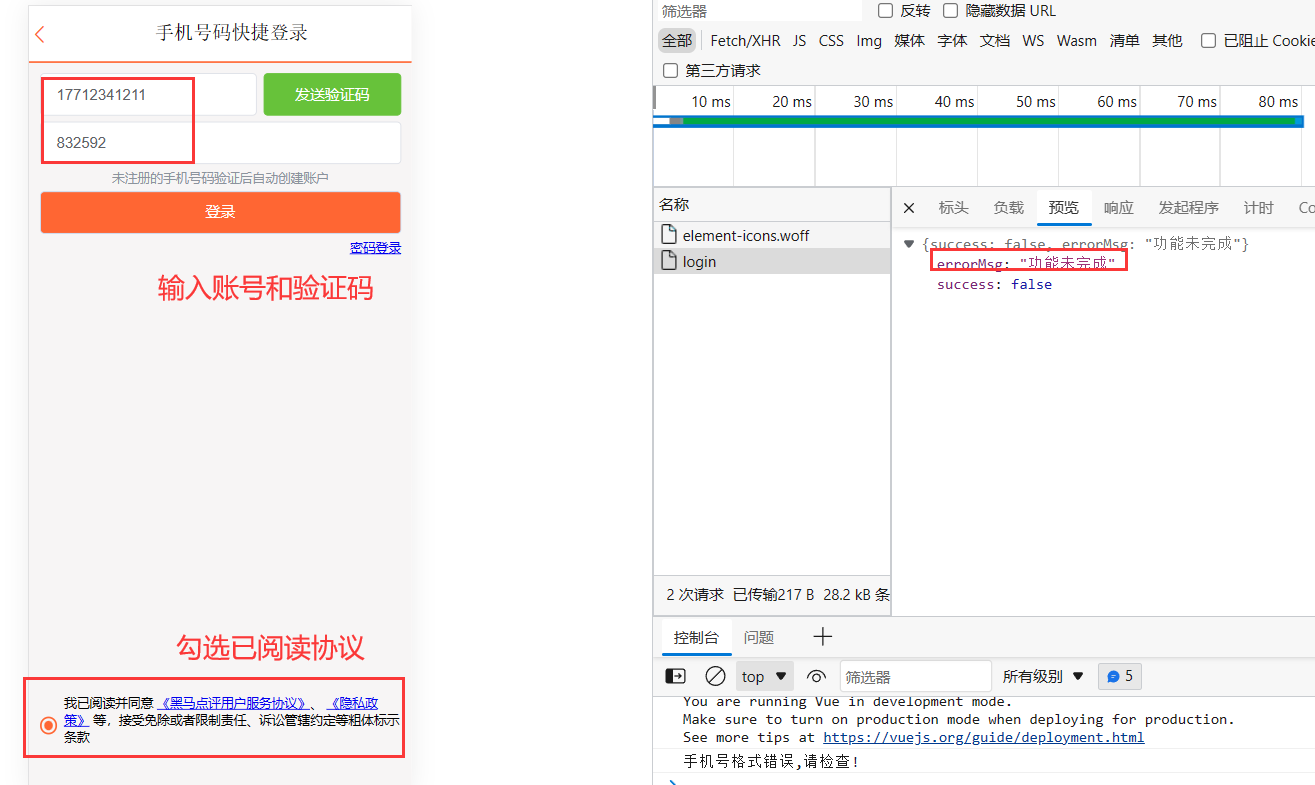Open the 《黑马点评用户服务协议》 link
Image resolution: width=1315 pixels, height=785 pixels.
233,703
